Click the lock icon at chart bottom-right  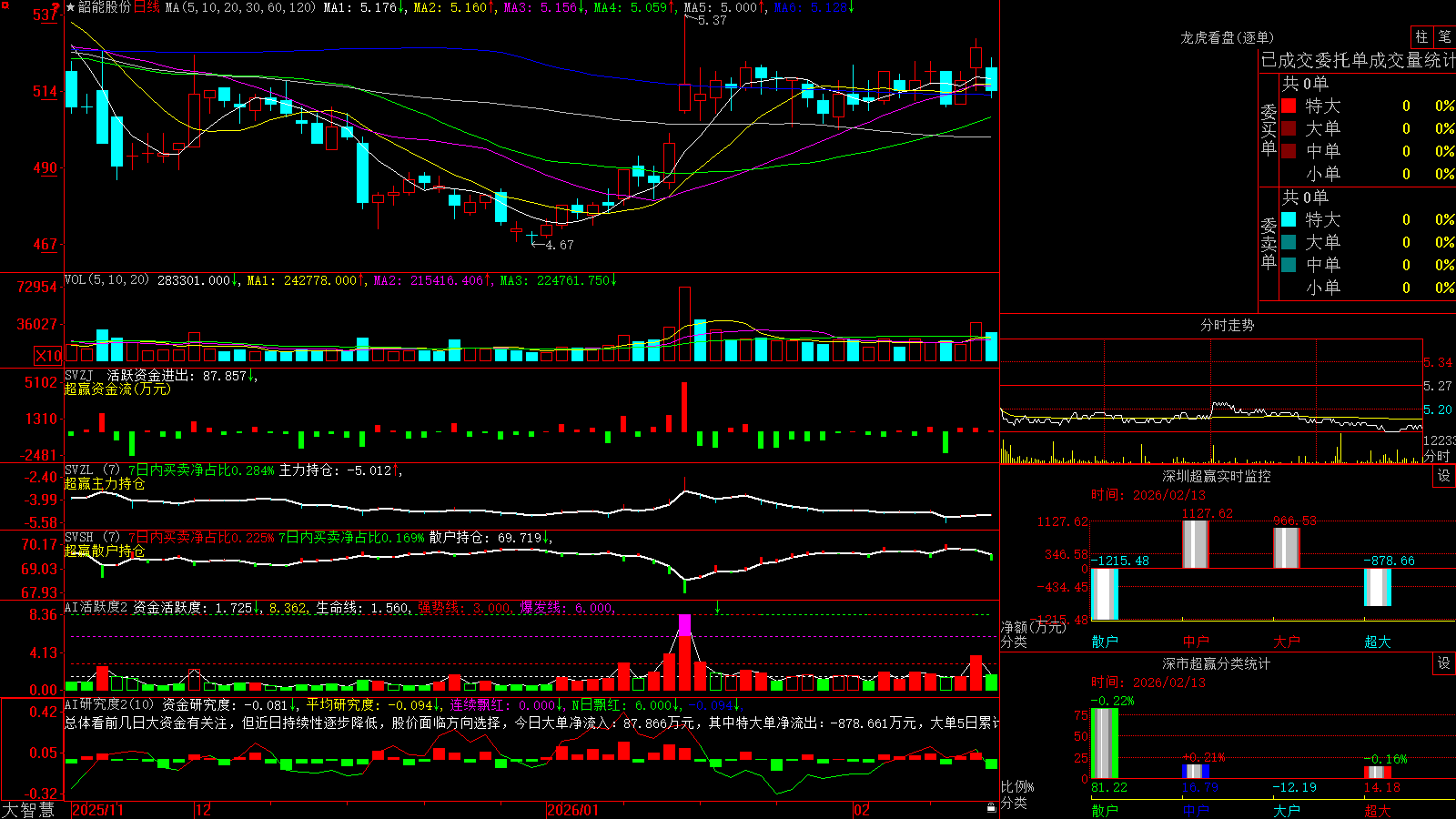pyautogui.click(x=991, y=807)
